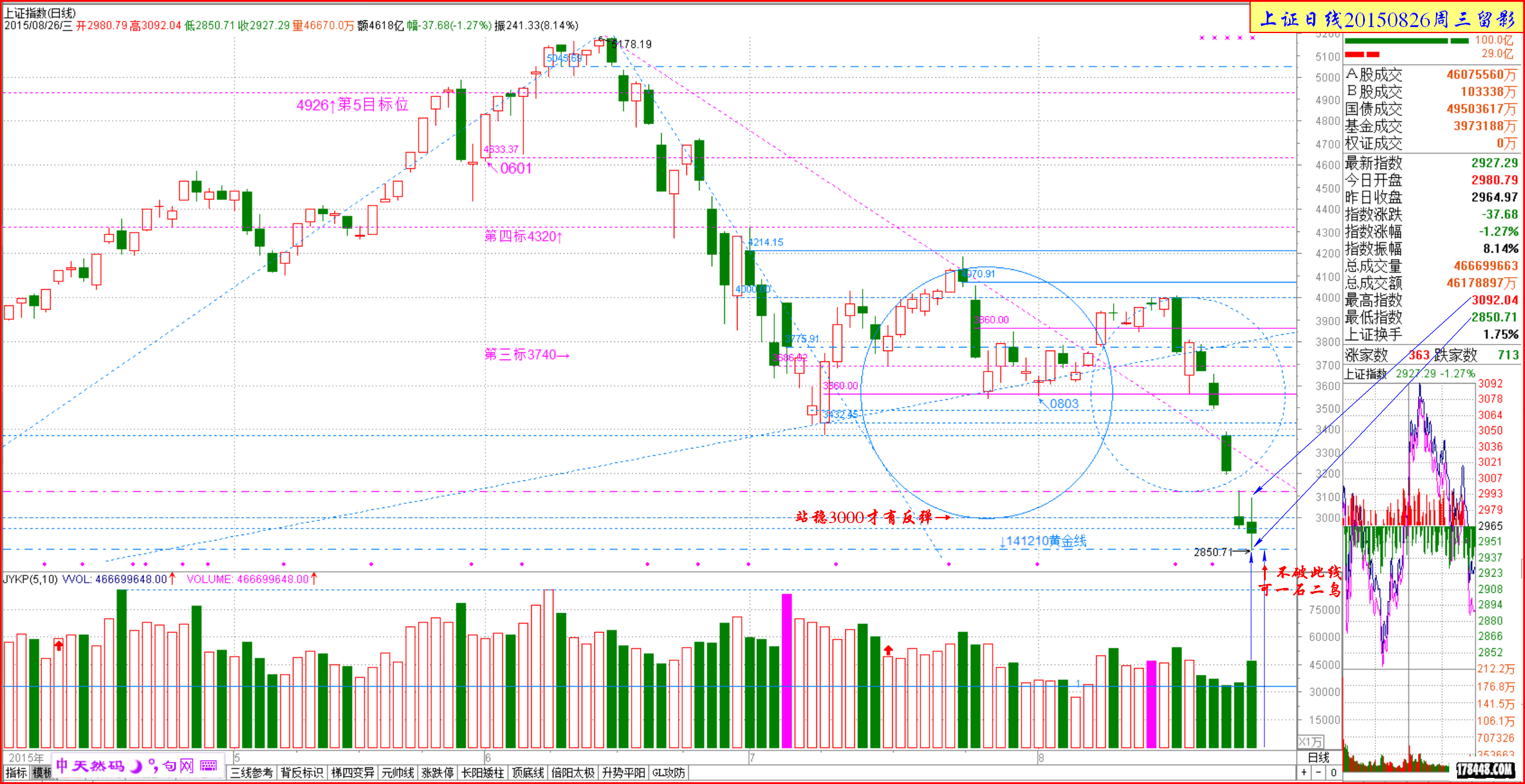The width and height of the screenshot is (1525, 784).
Task: Click the 第四标4320↑ annotation
Action: [x=523, y=236]
